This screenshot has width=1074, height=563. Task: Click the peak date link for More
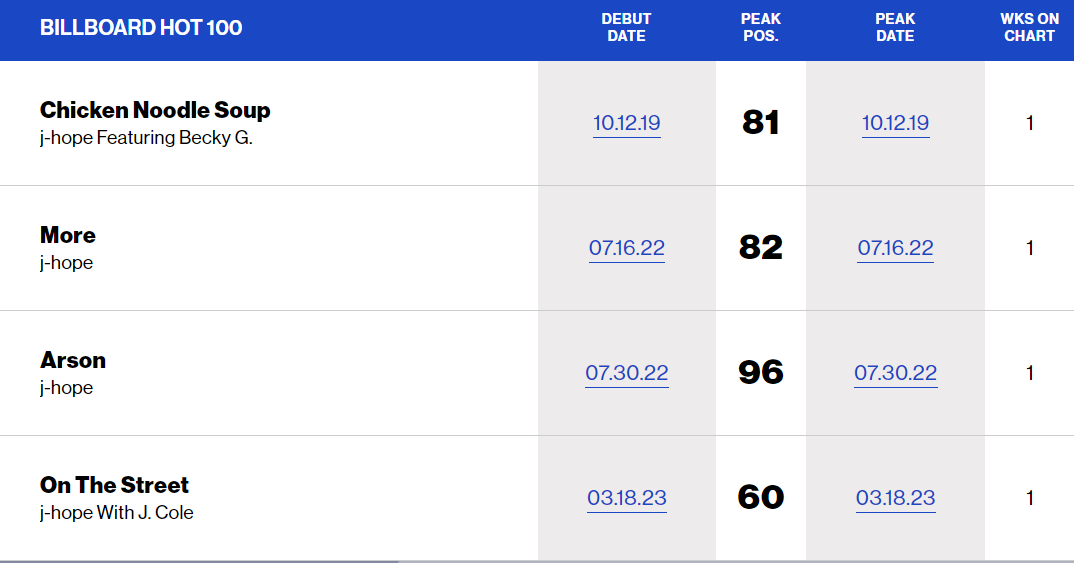pyautogui.click(x=895, y=248)
